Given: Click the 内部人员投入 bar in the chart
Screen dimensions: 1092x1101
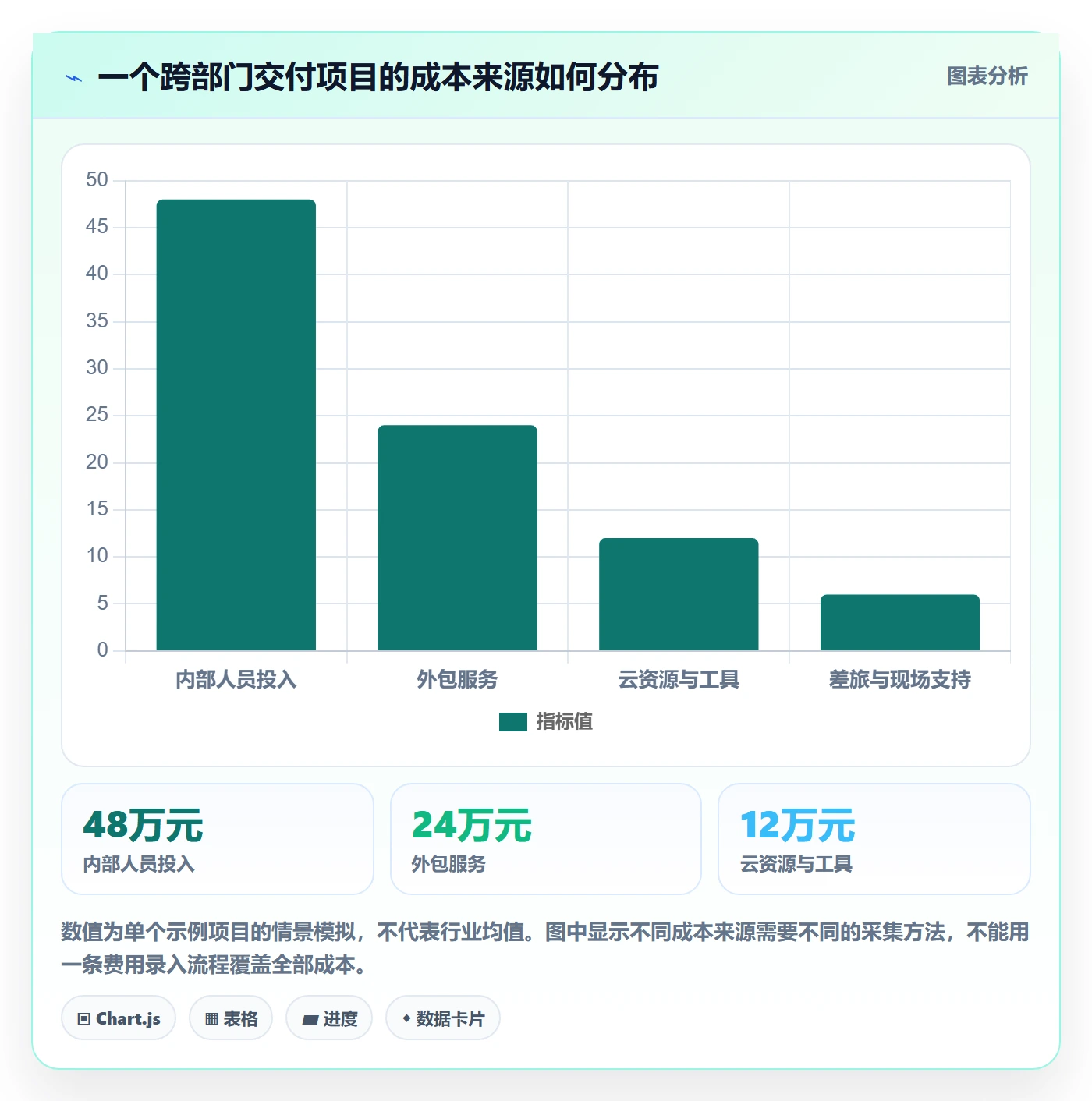Looking at the screenshot, I should click(236, 425).
